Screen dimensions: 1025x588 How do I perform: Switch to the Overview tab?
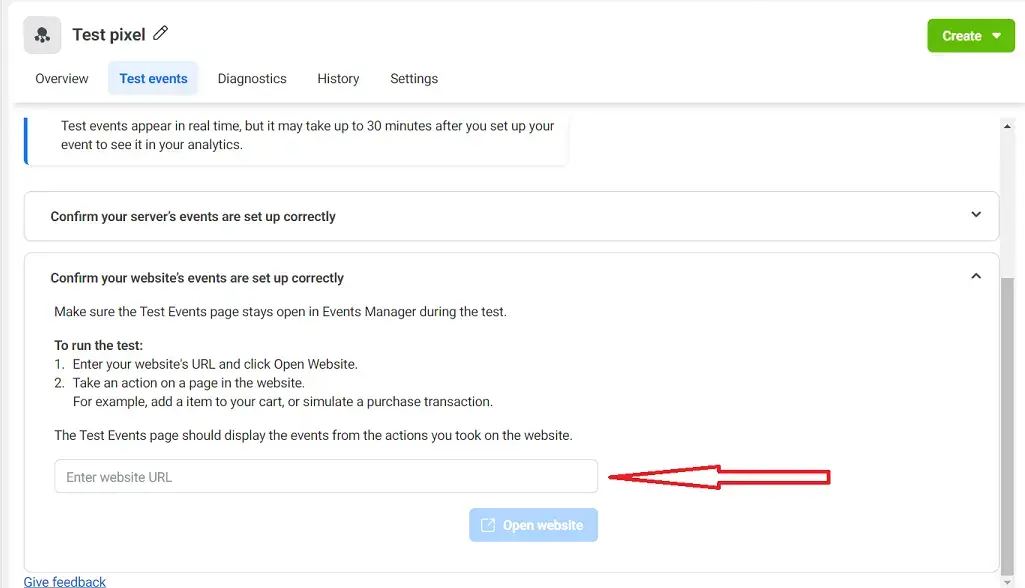61,78
